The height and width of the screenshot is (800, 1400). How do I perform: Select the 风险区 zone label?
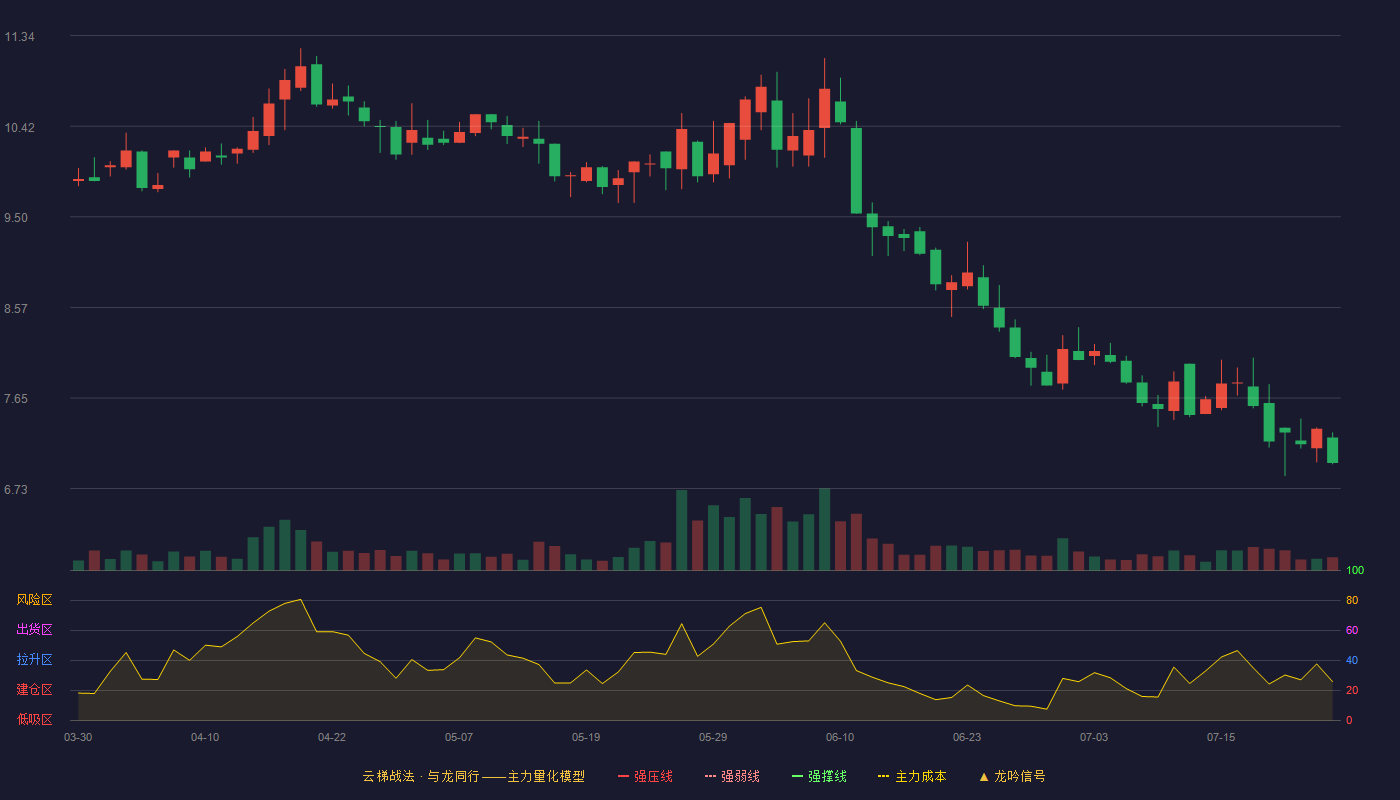click(34, 600)
